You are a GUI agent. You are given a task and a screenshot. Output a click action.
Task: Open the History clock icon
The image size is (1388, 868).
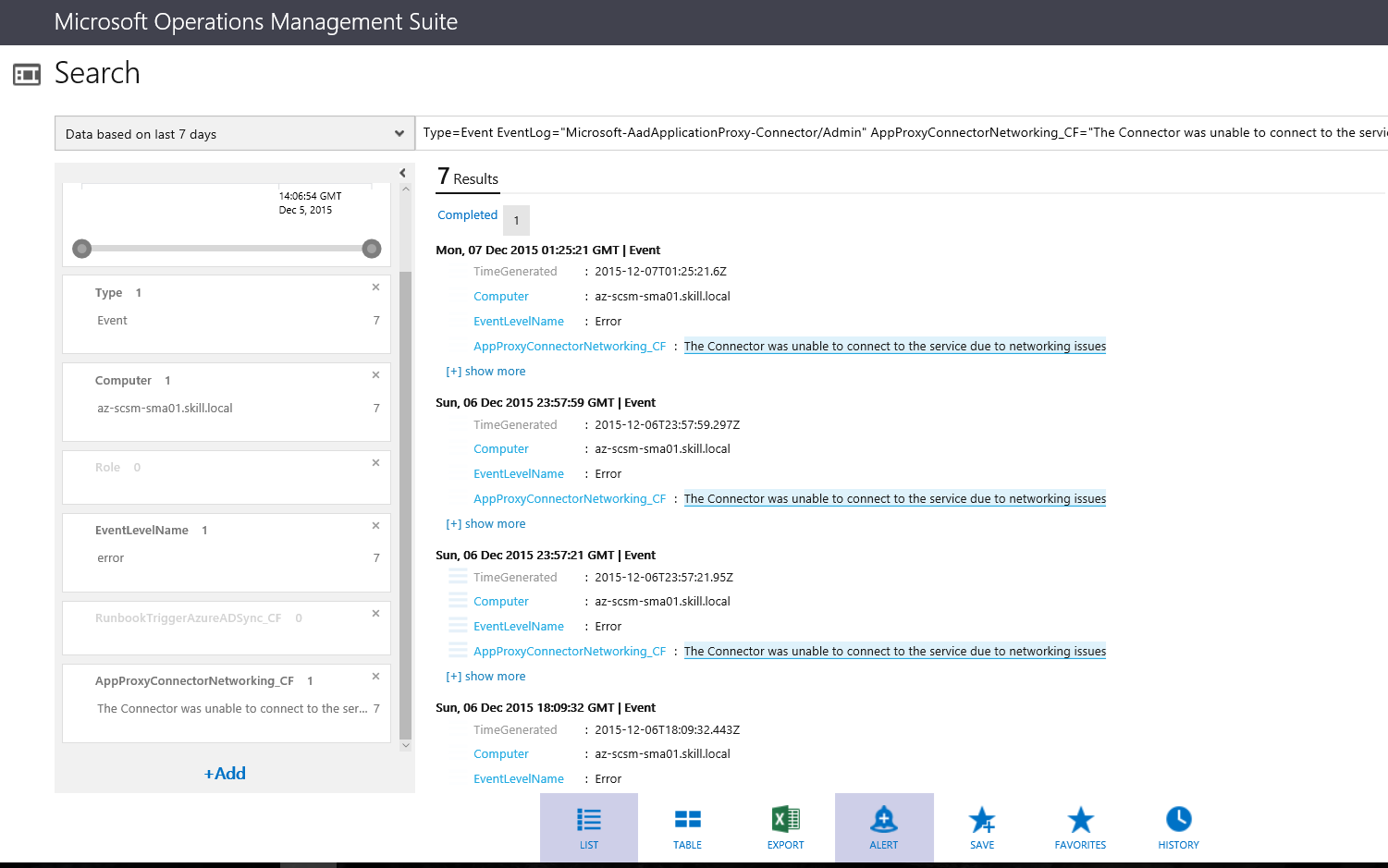click(1178, 820)
